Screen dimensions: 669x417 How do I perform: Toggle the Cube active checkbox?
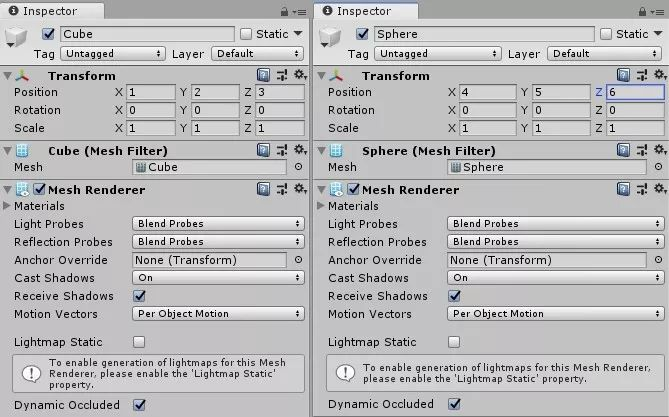point(48,34)
